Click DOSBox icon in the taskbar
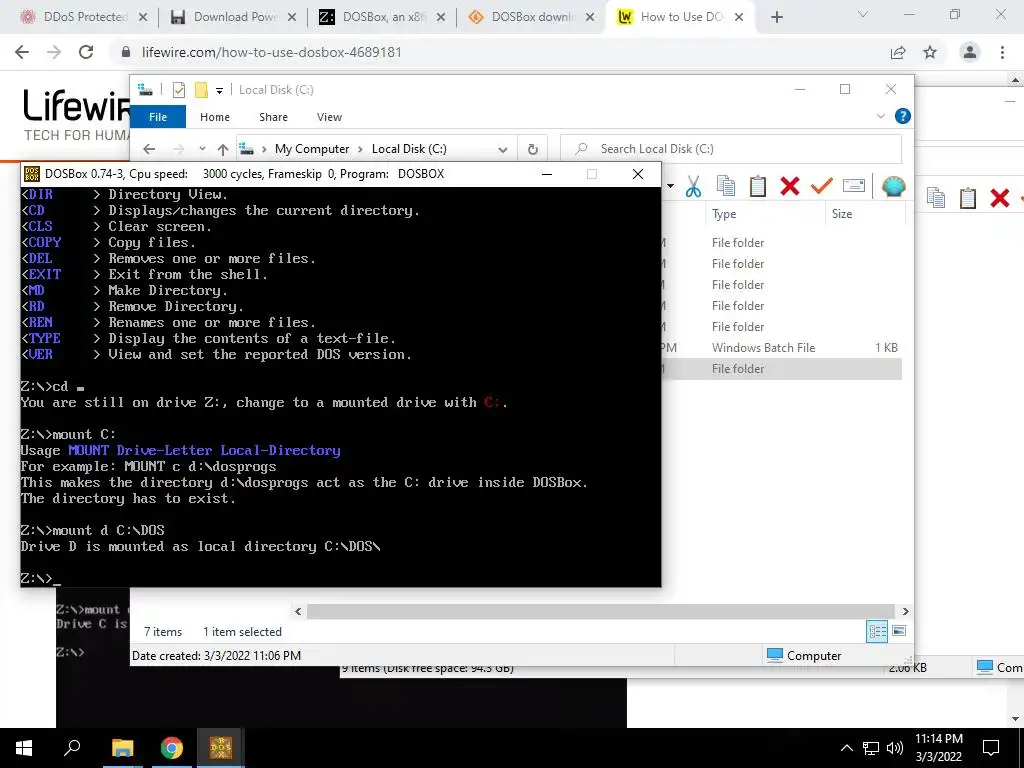1024x768 pixels. click(221, 748)
